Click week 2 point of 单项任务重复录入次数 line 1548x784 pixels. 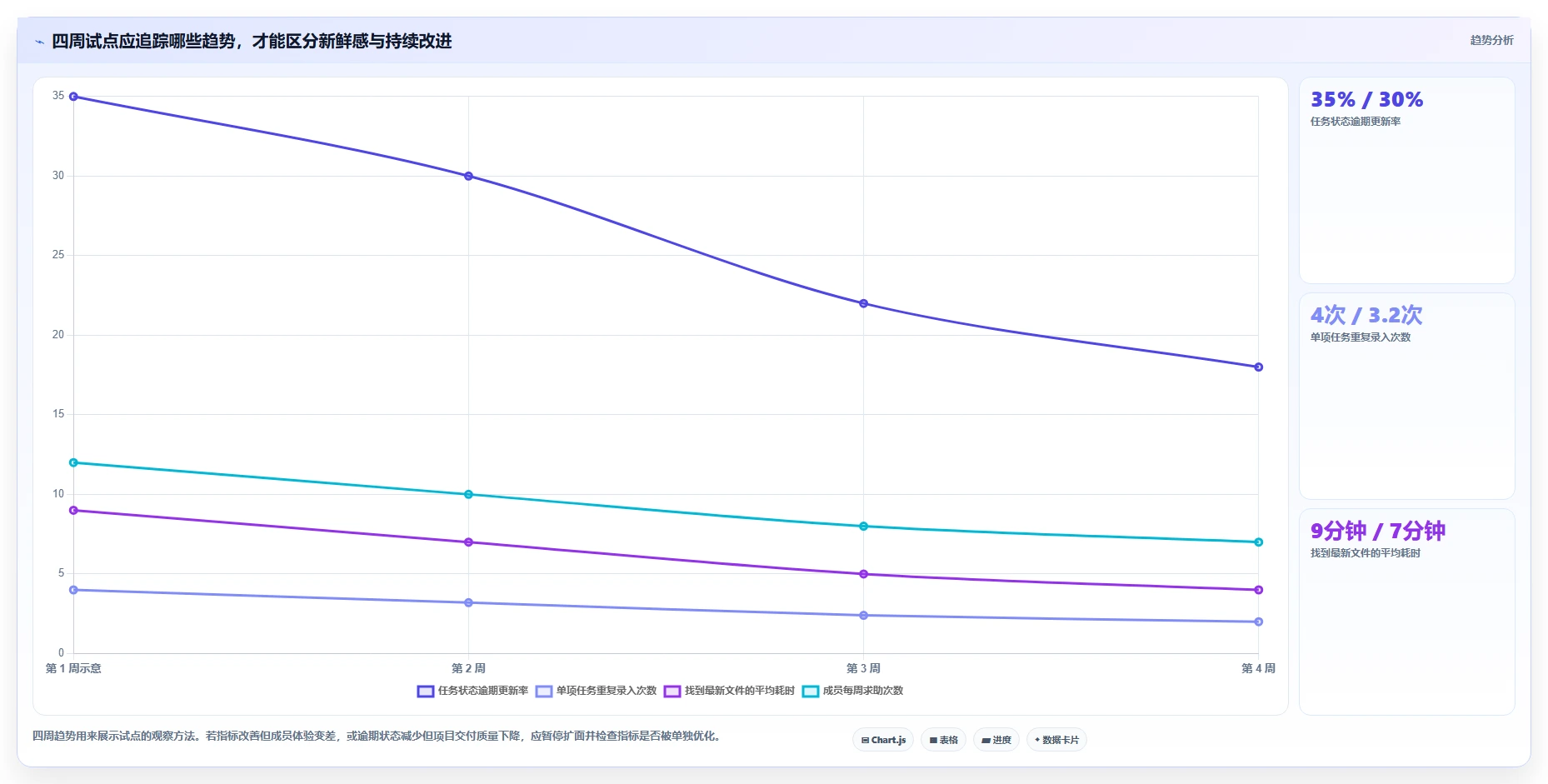pyautogui.click(x=468, y=602)
